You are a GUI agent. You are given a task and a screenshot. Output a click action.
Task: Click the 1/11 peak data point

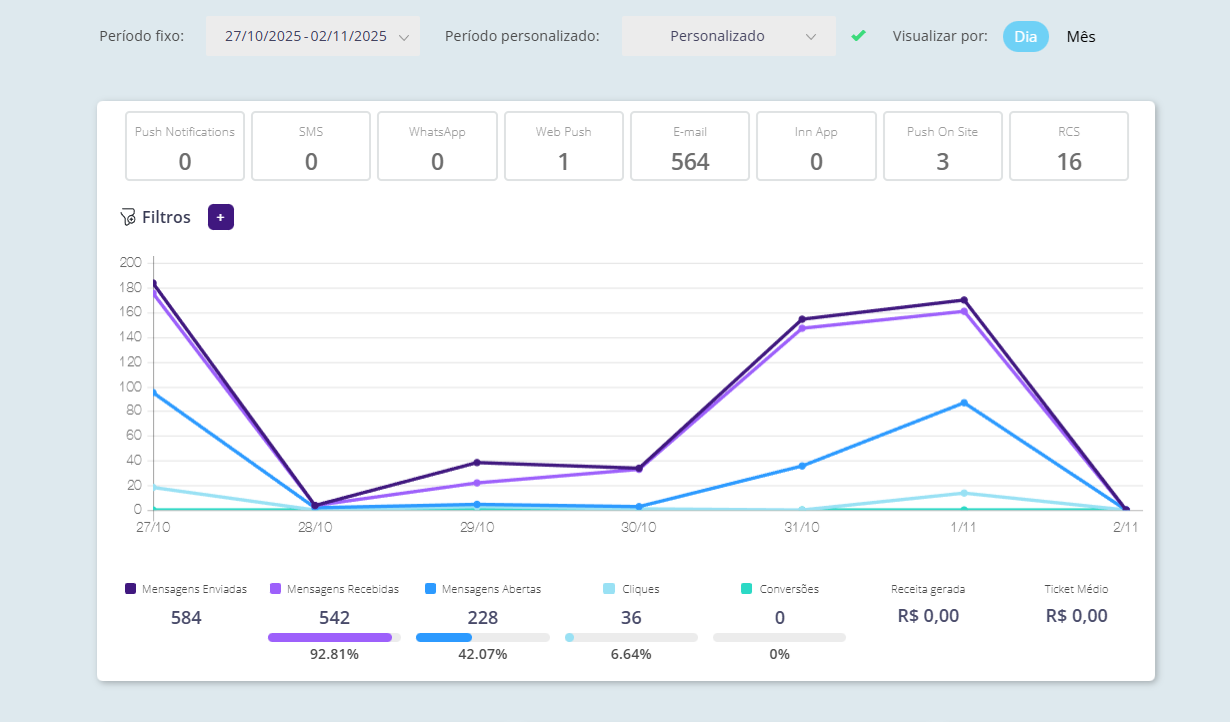click(x=964, y=300)
